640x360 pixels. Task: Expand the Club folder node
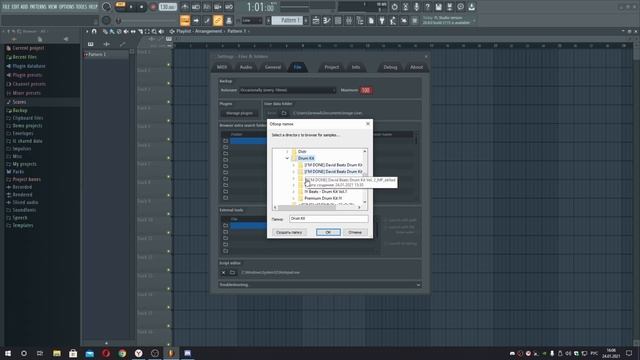(287, 151)
